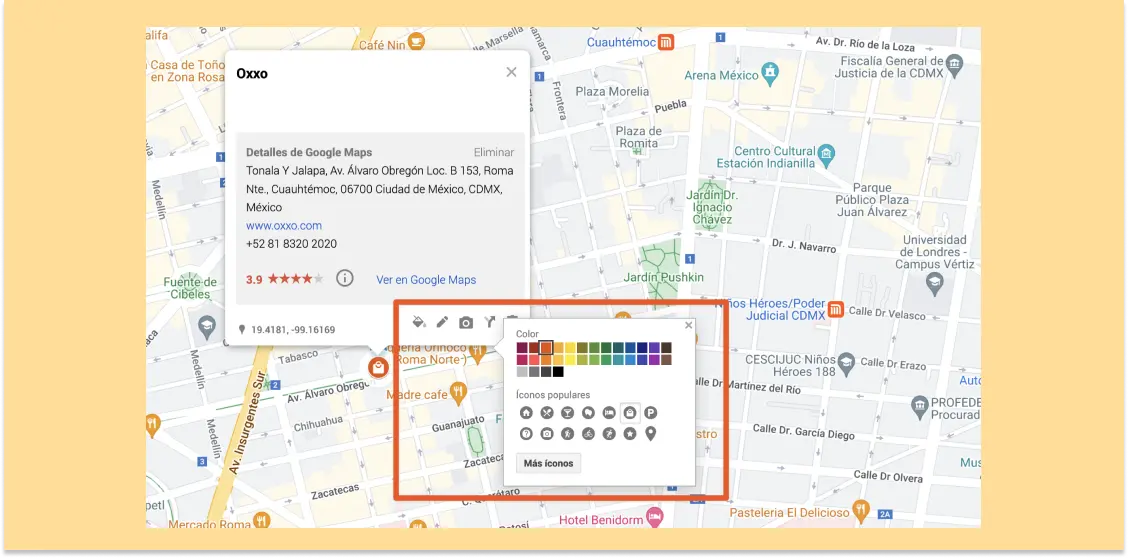Click the Pasteleria El Delicioso restaurant icon
The width and height of the screenshot is (1128, 558).
coord(861,511)
